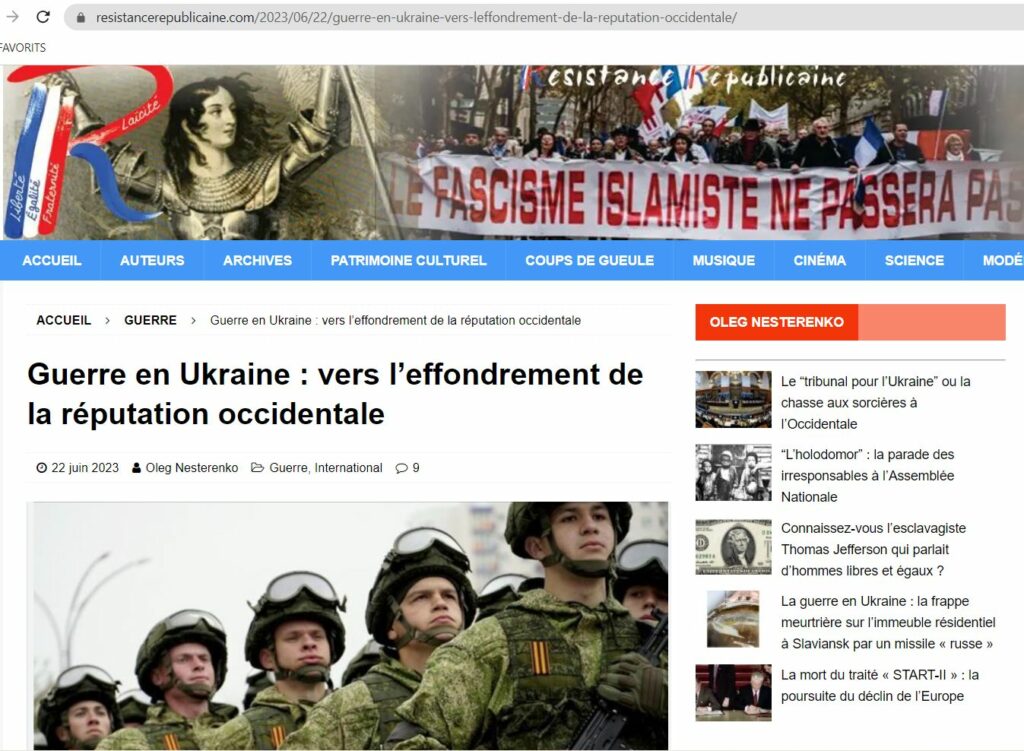Open the ACCUEIL menu item
Viewport: 1024px width, 751px height.
[52, 261]
